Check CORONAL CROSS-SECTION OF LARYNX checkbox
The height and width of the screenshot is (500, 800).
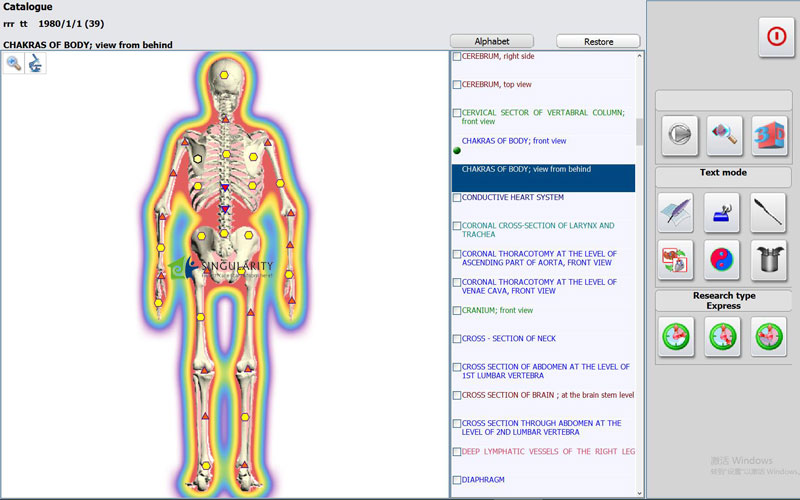[457, 226]
